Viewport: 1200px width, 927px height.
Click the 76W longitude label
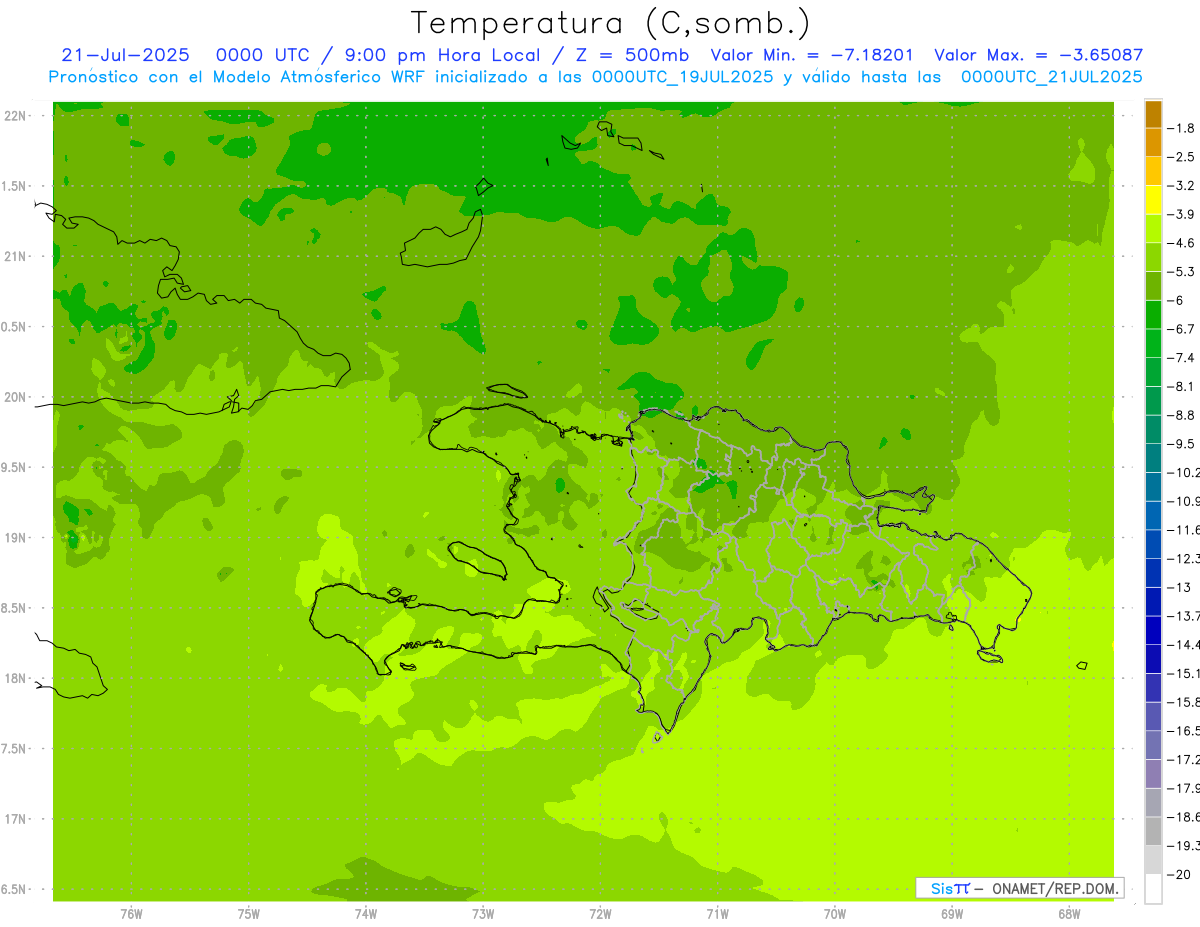tap(131, 915)
